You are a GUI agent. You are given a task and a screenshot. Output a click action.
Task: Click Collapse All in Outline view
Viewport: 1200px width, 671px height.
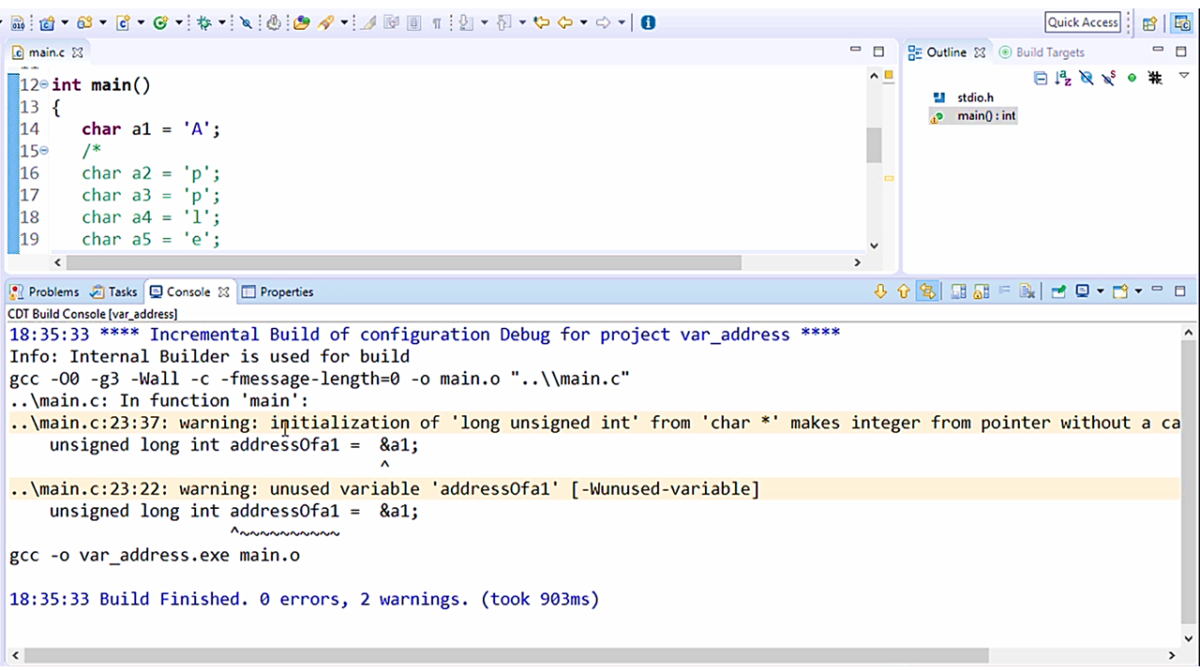click(1040, 78)
